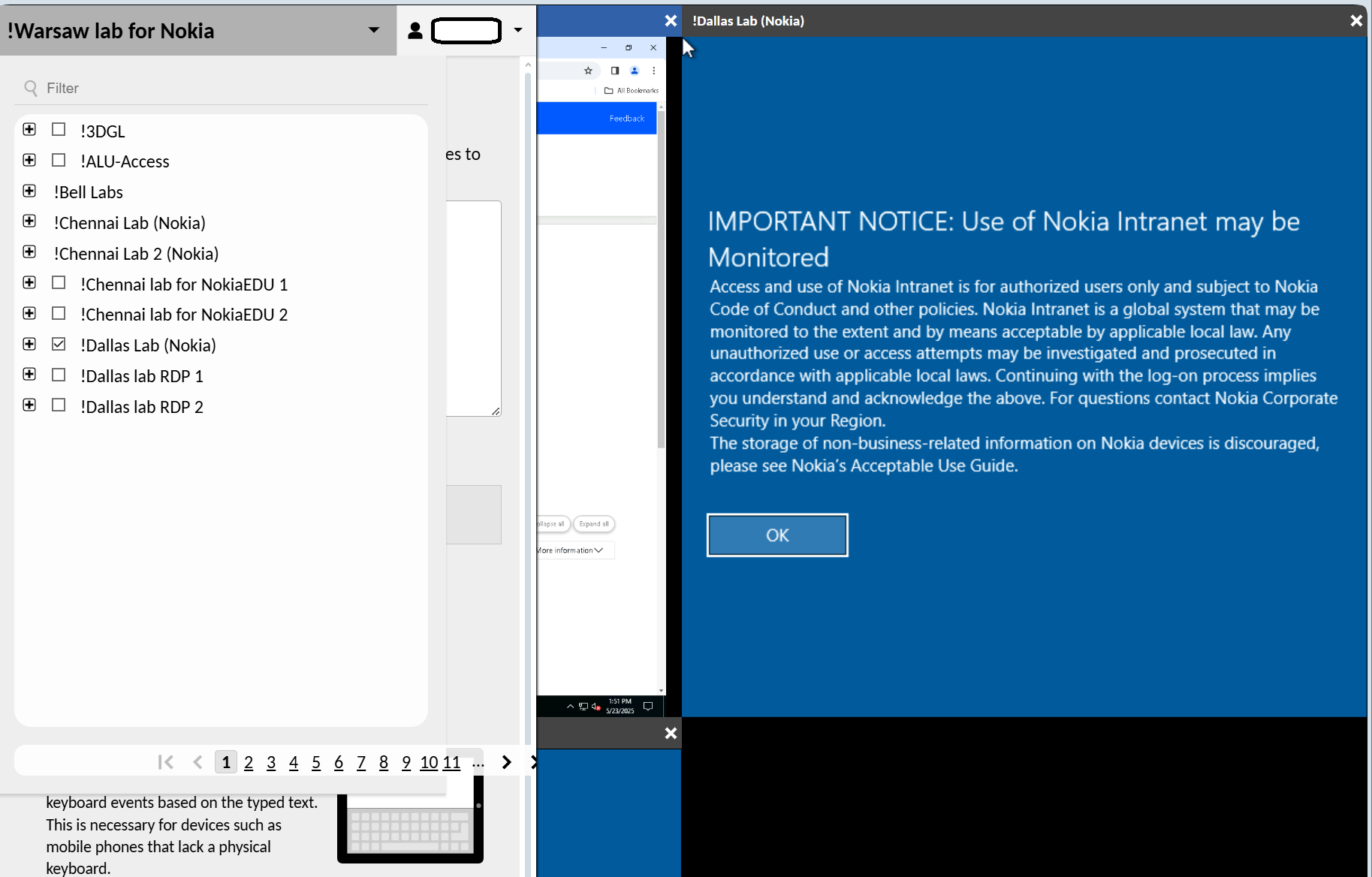Open the Warsaw lab for Nokia dropdown
This screenshot has height=877, width=1372.
click(x=373, y=30)
